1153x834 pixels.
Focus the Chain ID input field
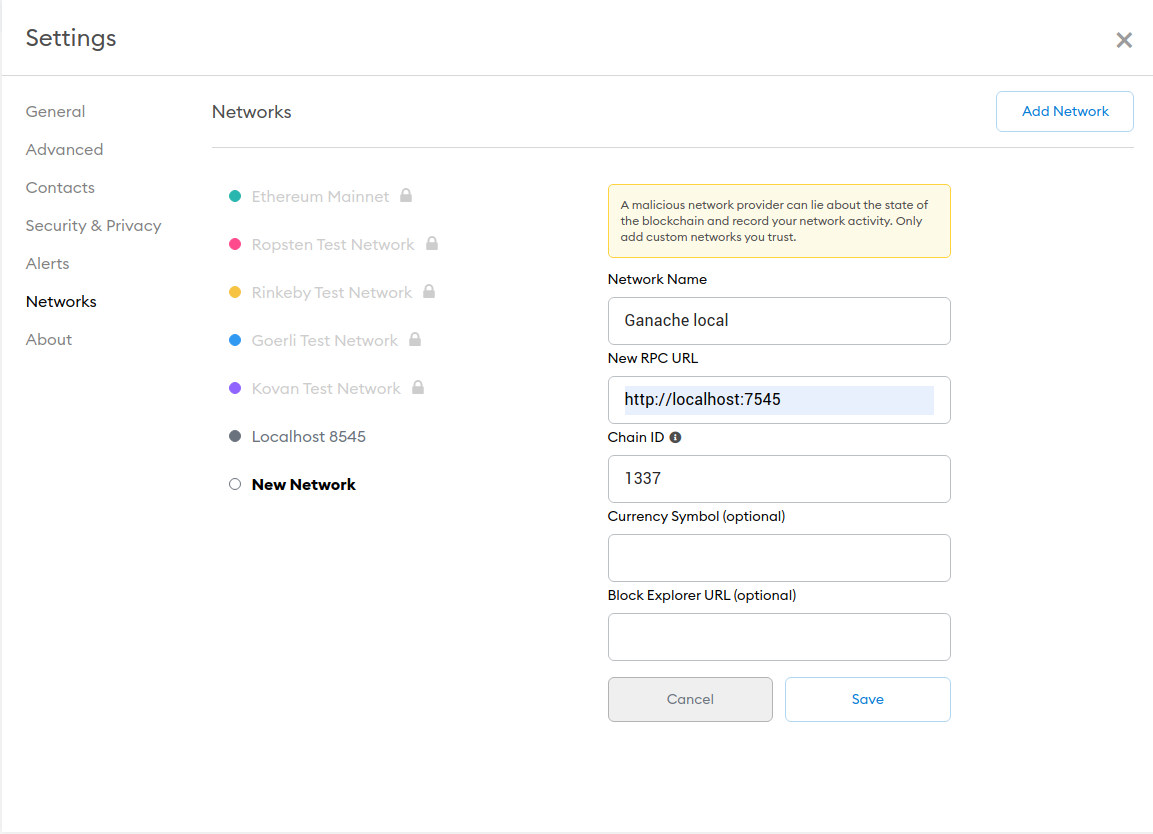click(779, 479)
